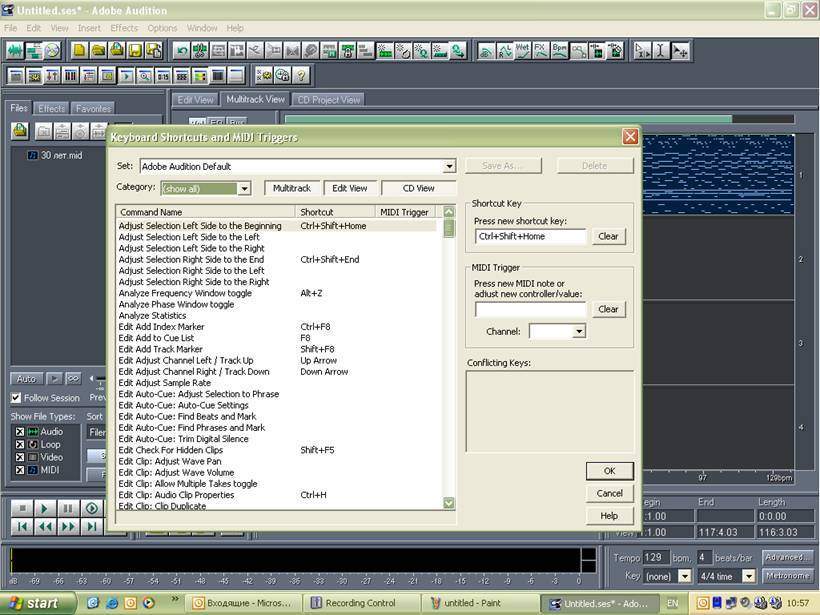Switch to the Edit View tab in dialog

click(349, 188)
